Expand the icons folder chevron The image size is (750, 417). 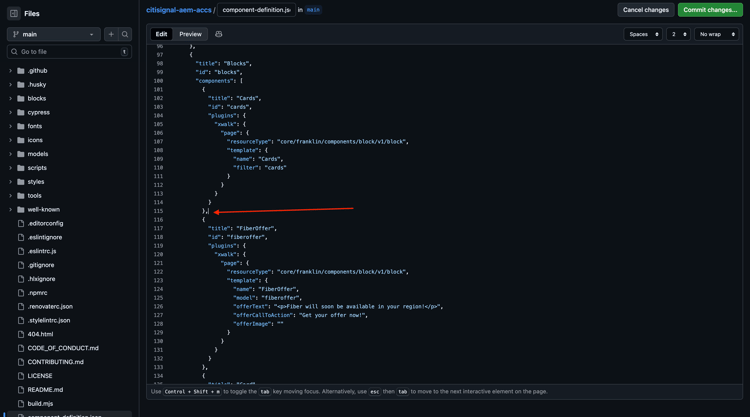(x=11, y=140)
